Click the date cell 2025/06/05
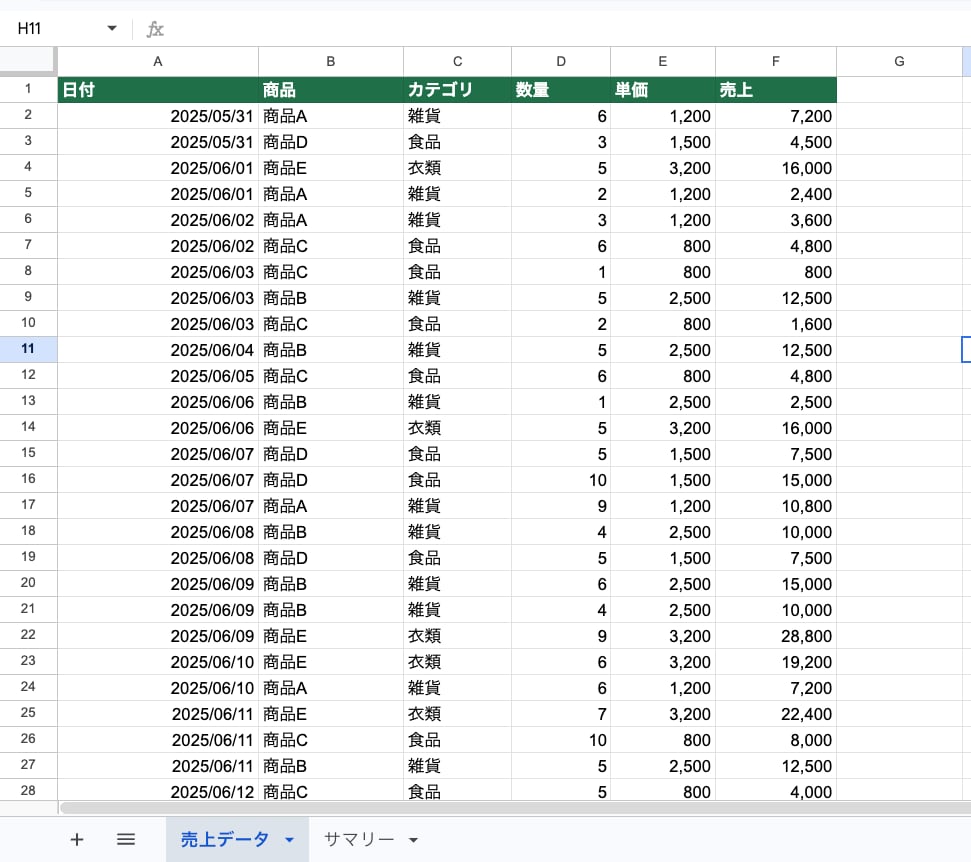 click(158, 376)
